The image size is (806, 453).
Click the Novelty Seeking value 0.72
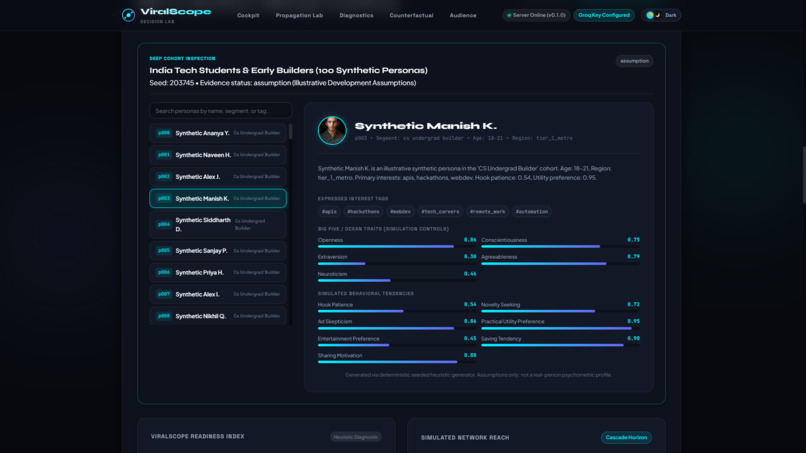click(x=633, y=304)
